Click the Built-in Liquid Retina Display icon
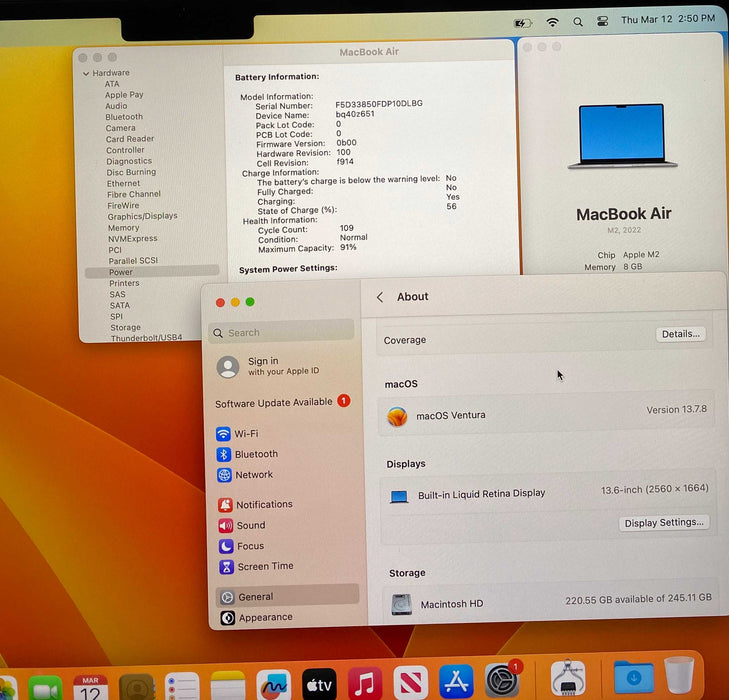Viewport: 729px width, 700px height. 399,497
